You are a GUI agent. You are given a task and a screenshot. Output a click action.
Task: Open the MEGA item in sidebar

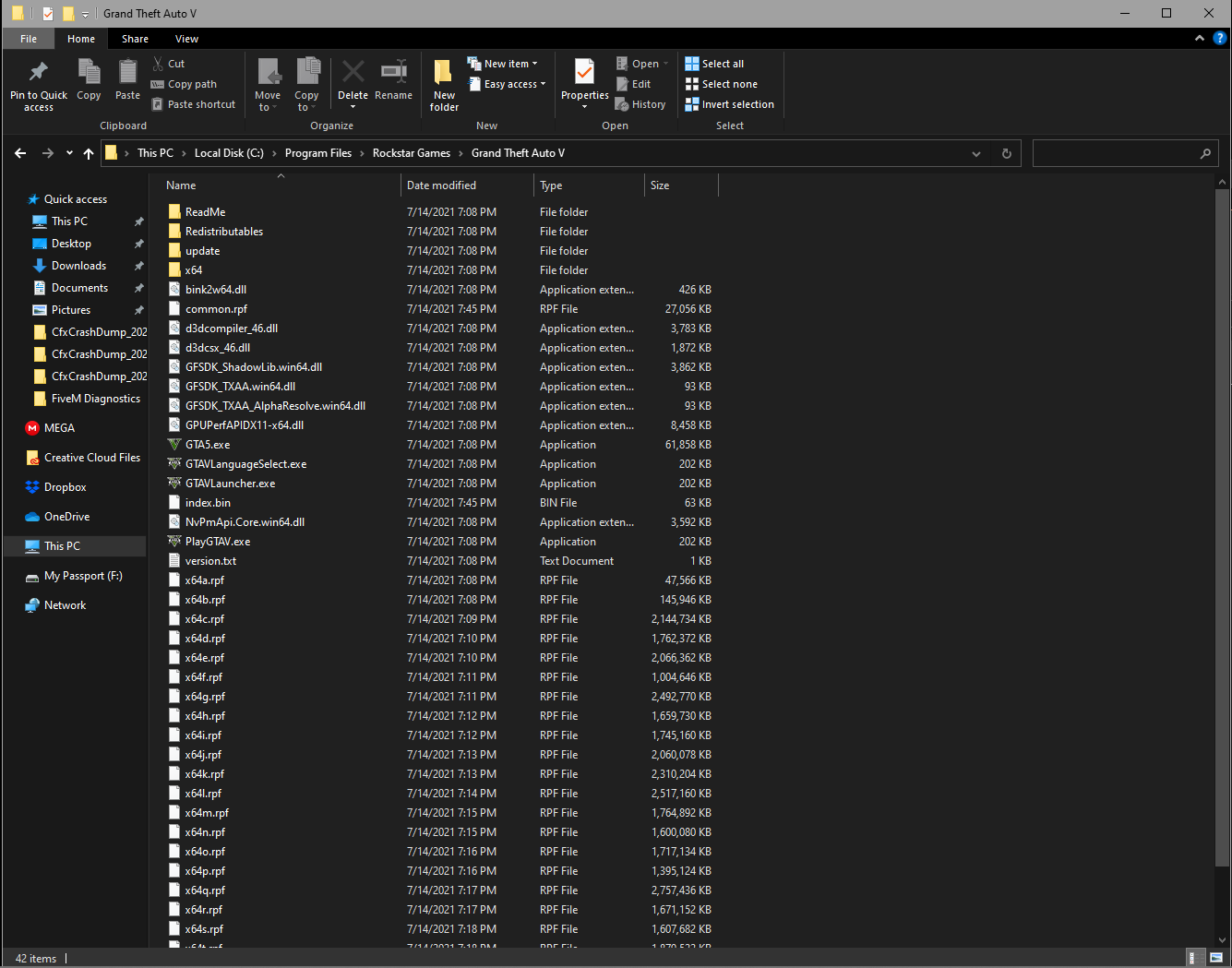click(59, 428)
